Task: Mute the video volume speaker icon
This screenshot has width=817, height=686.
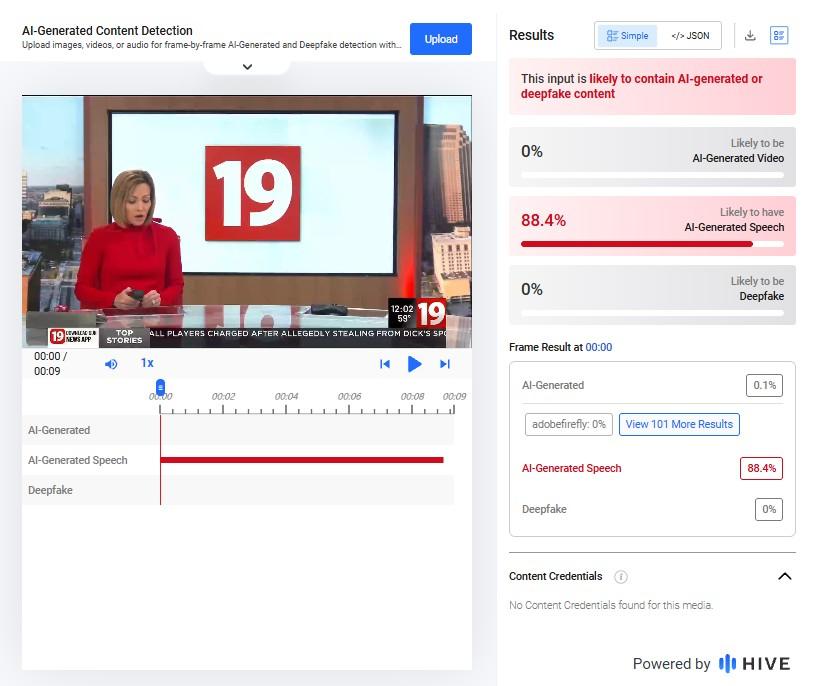Action: pyautogui.click(x=111, y=364)
